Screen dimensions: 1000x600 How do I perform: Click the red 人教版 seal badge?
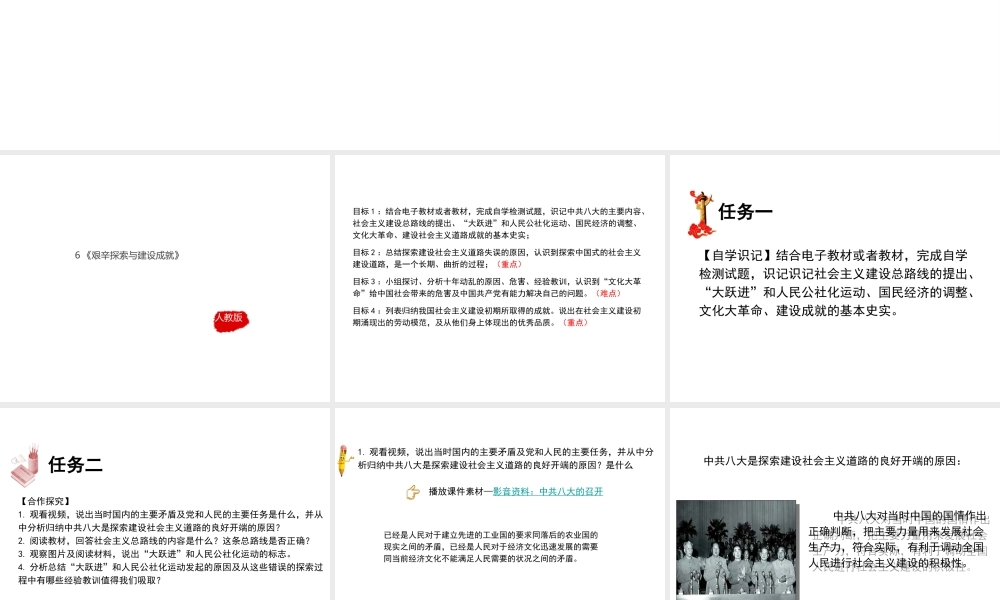(231, 319)
